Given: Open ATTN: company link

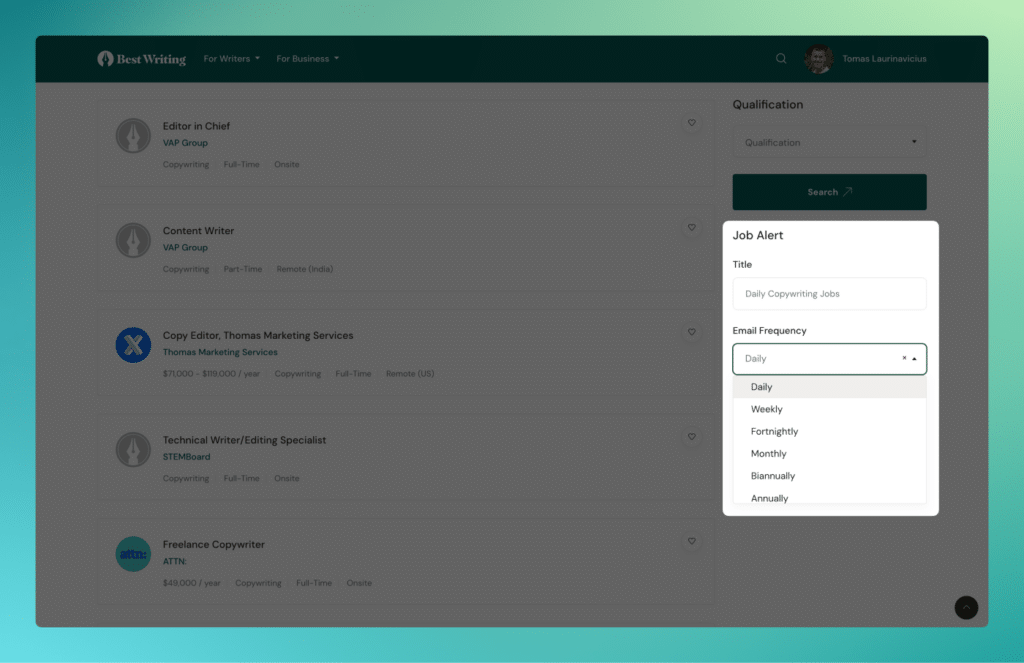Looking at the screenshot, I should coord(174,561).
